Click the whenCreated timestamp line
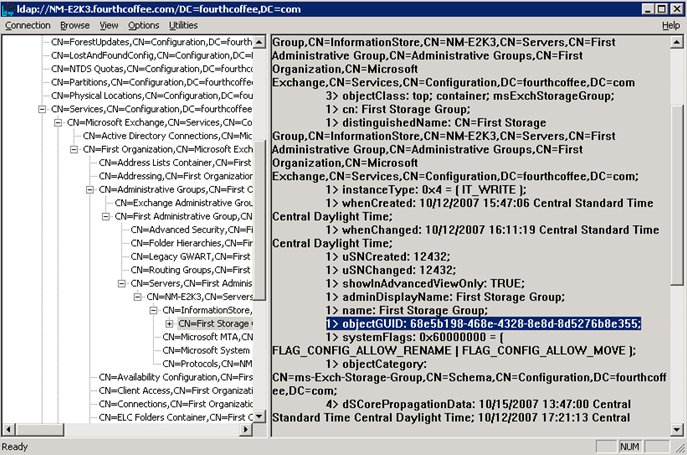The image size is (687, 455). [489, 203]
